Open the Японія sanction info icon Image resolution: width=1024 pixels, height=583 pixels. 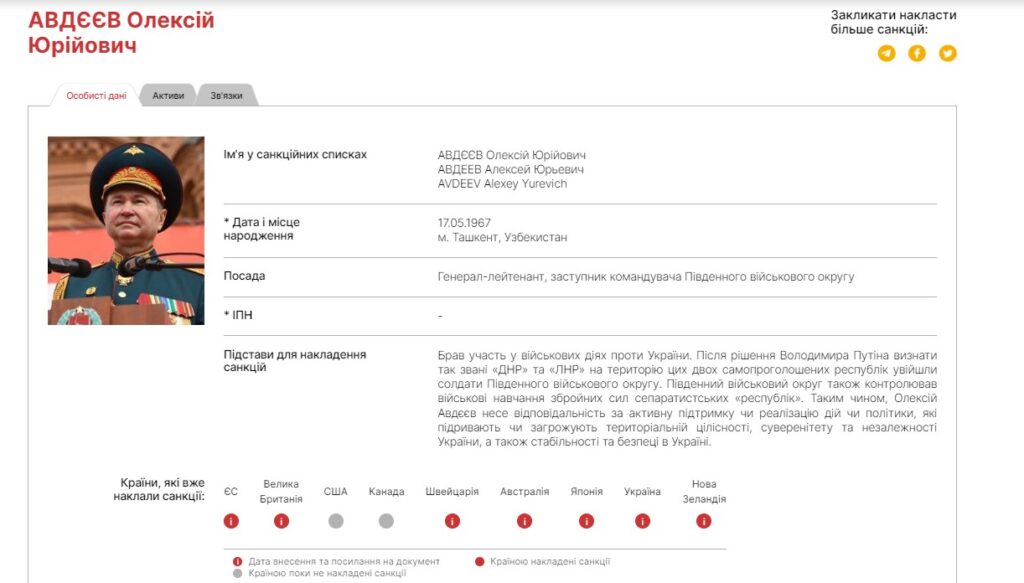click(586, 521)
